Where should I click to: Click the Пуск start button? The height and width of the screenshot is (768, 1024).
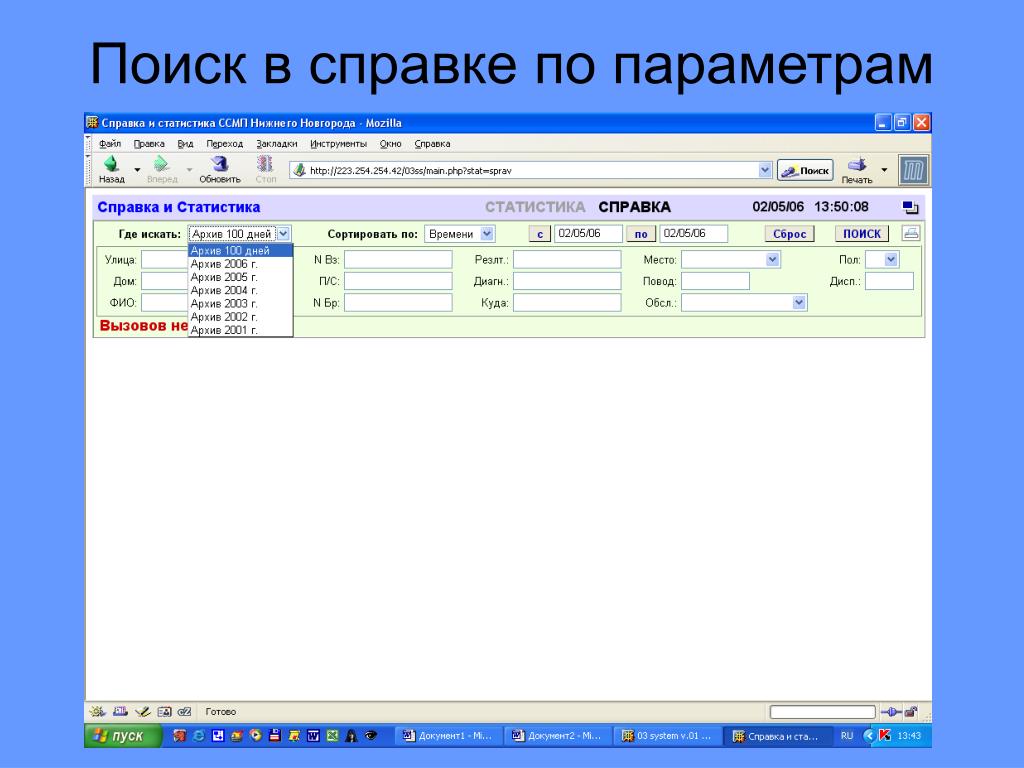click(x=118, y=736)
